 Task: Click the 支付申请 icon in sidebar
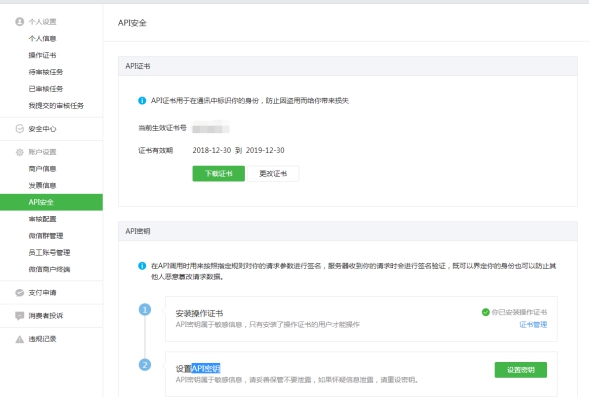[x=20, y=293]
